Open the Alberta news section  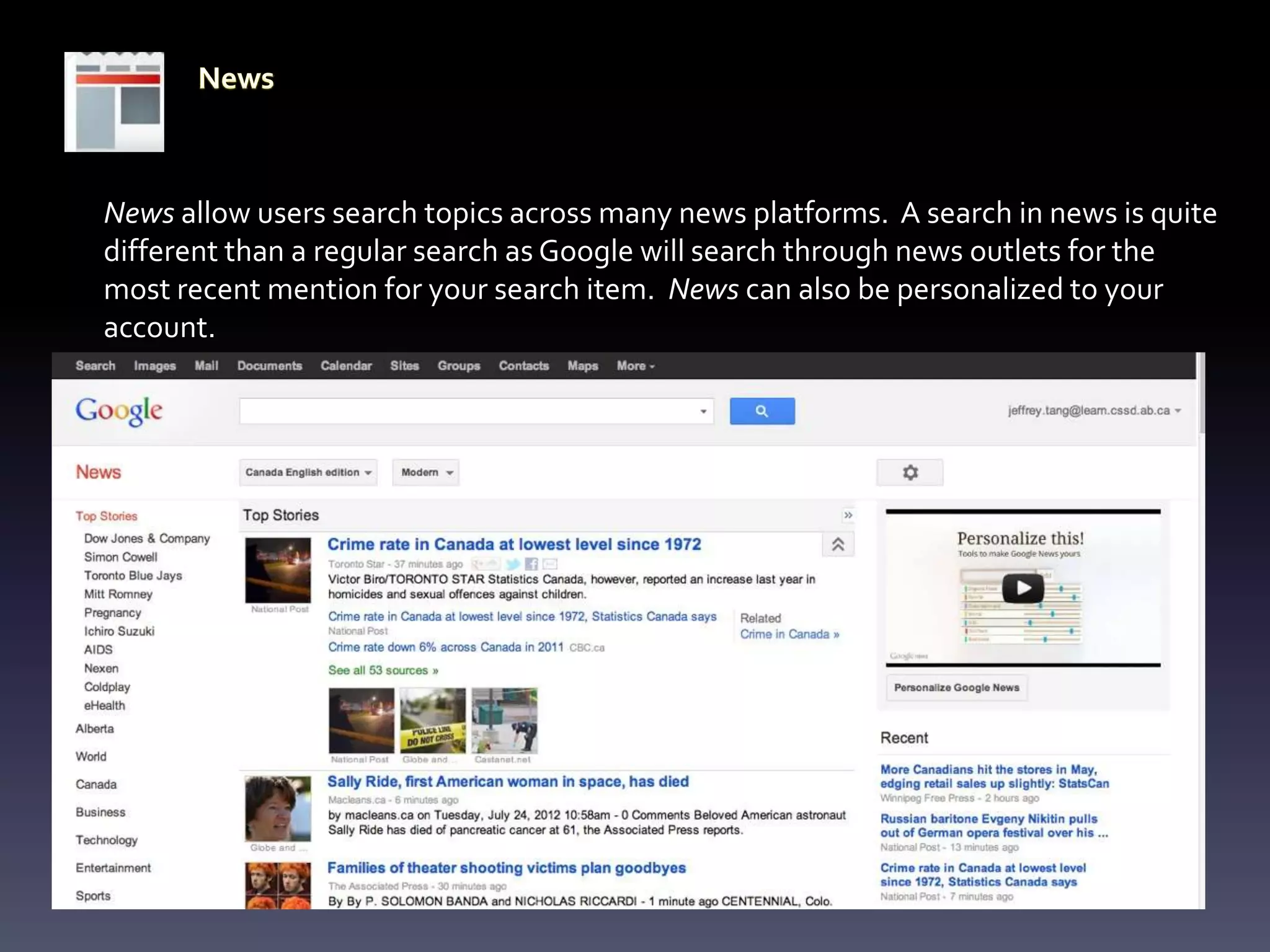click(95, 729)
